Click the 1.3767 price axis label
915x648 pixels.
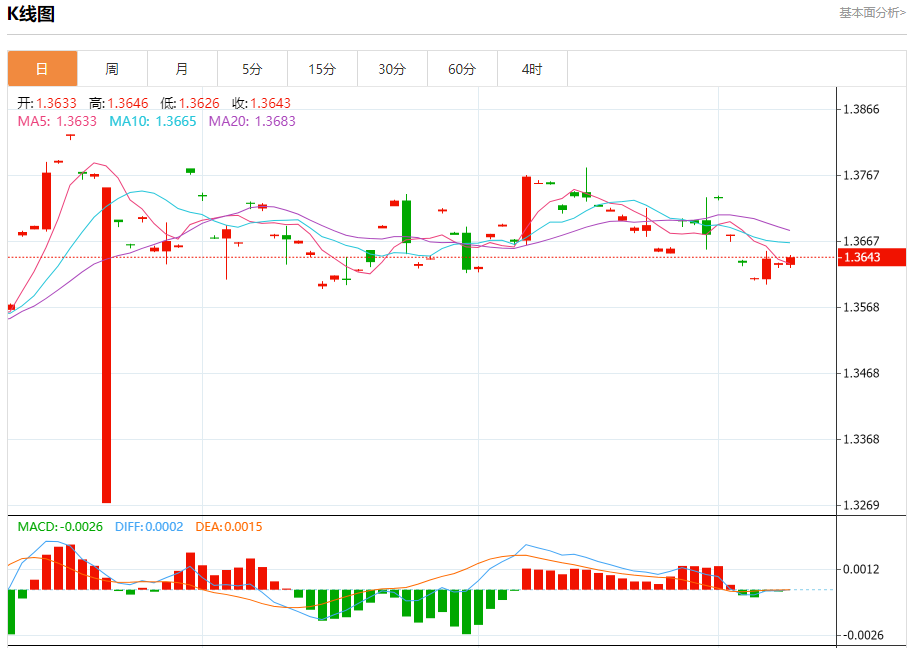point(861,175)
